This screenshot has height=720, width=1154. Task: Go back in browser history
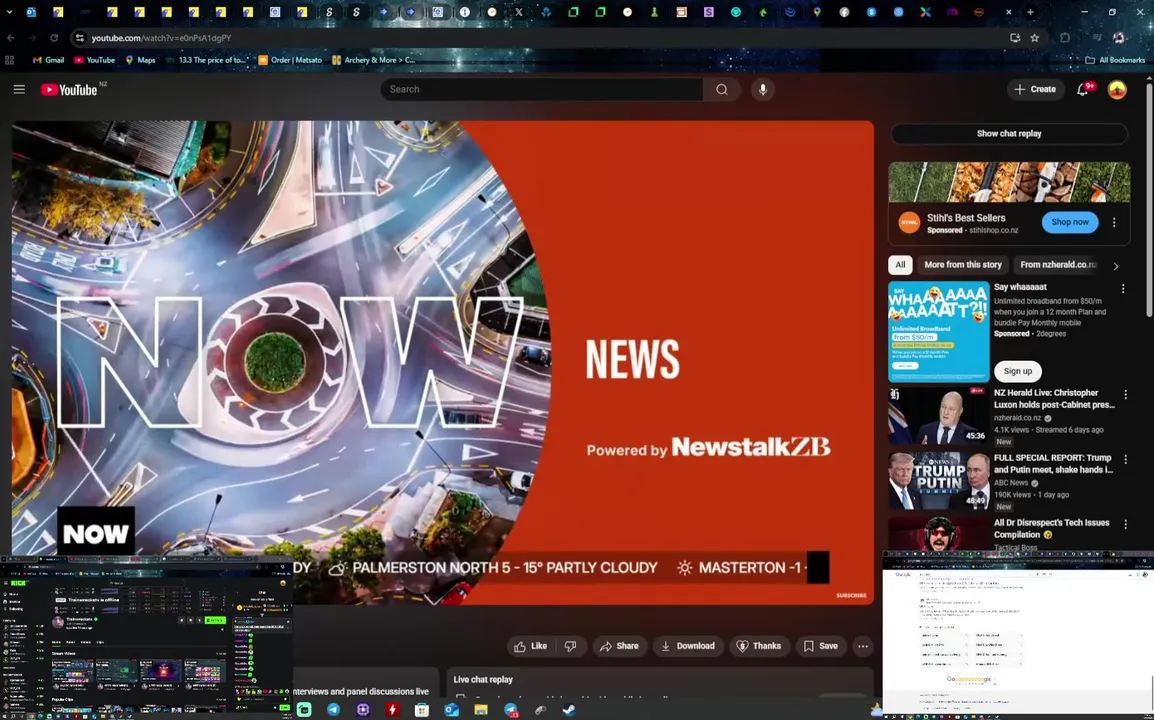coord(10,38)
